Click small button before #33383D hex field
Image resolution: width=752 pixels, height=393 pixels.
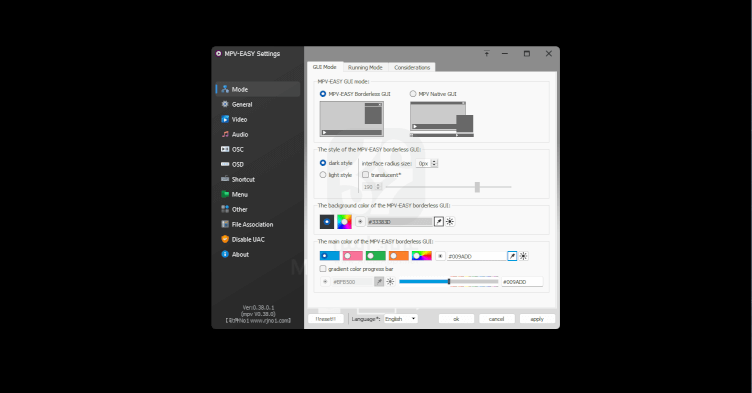[360, 221]
